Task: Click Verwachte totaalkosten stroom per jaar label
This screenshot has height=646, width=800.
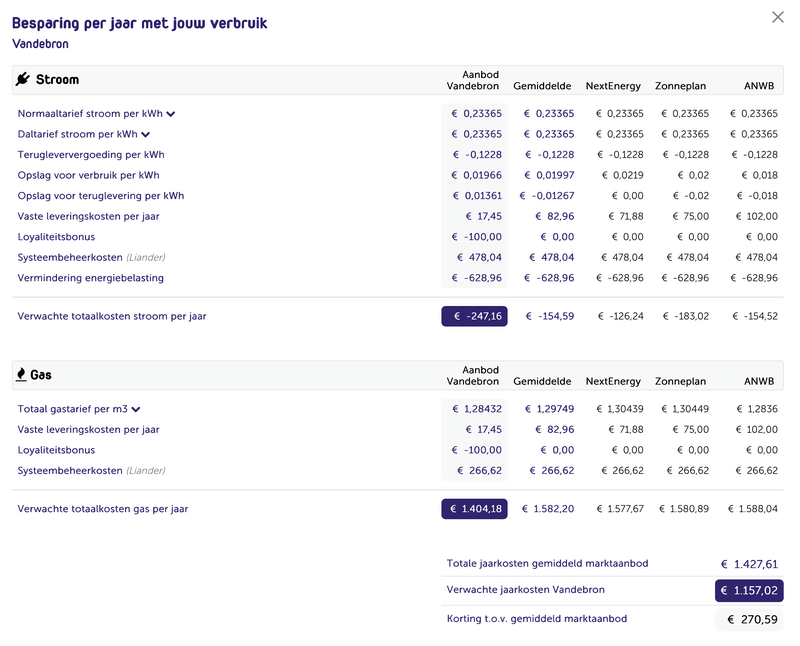Action: point(112,316)
